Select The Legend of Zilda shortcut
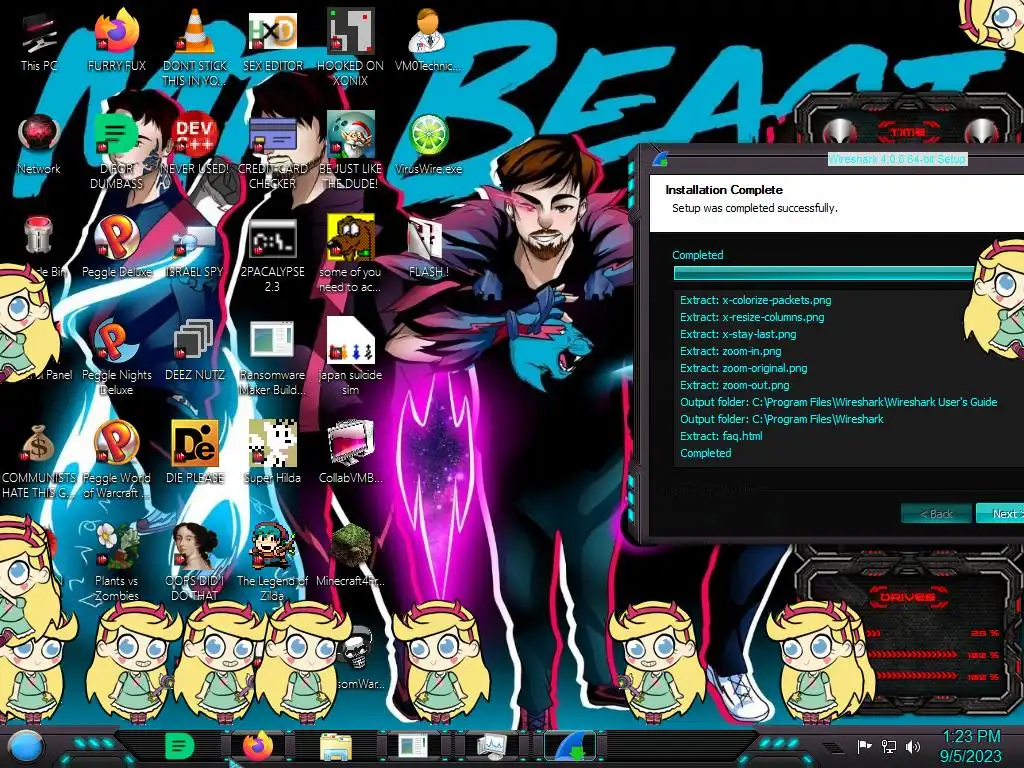 point(273,563)
